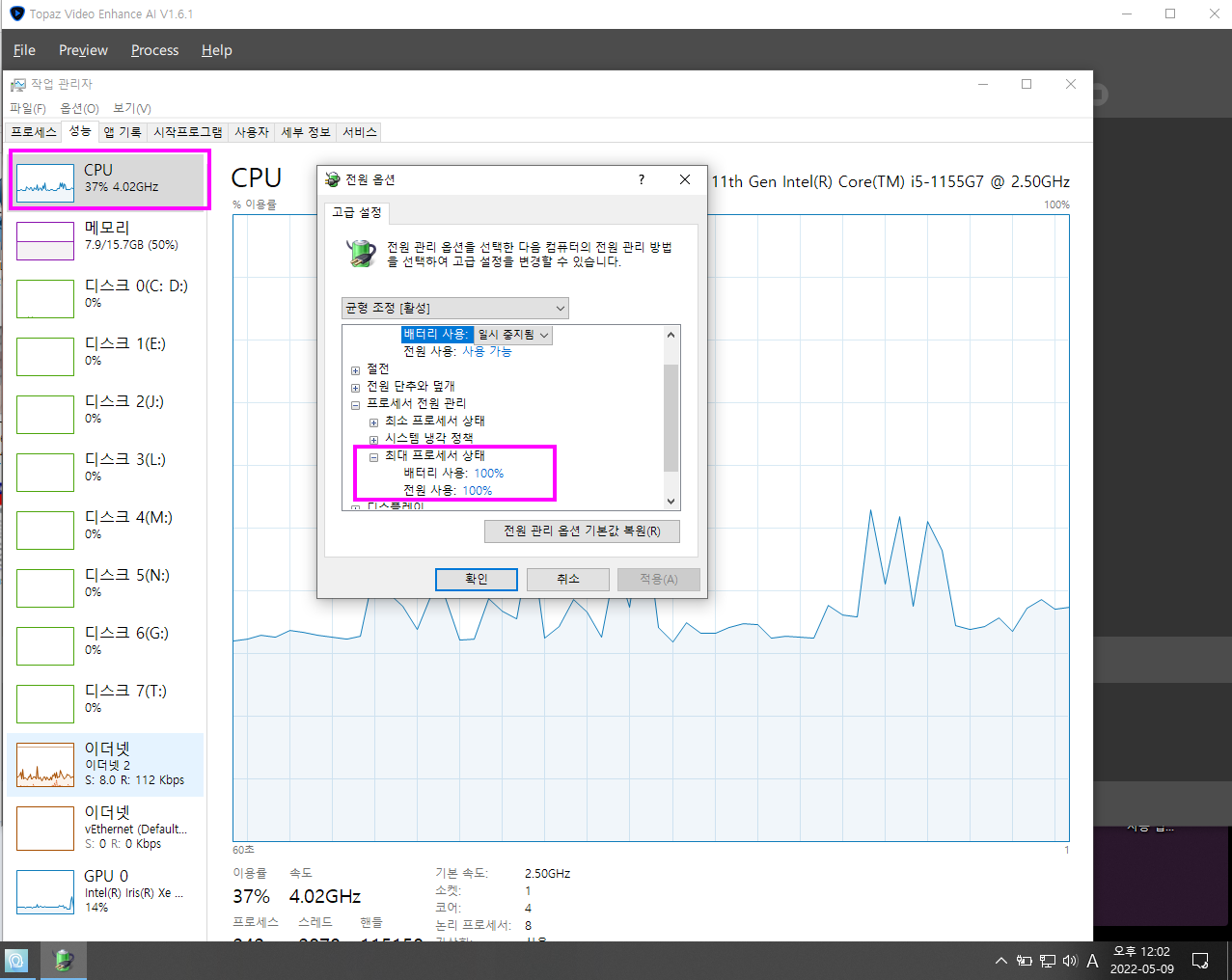Toggle the input language A indicator
Image resolution: width=1232 pixels, height=980 pixels.
1092,961
